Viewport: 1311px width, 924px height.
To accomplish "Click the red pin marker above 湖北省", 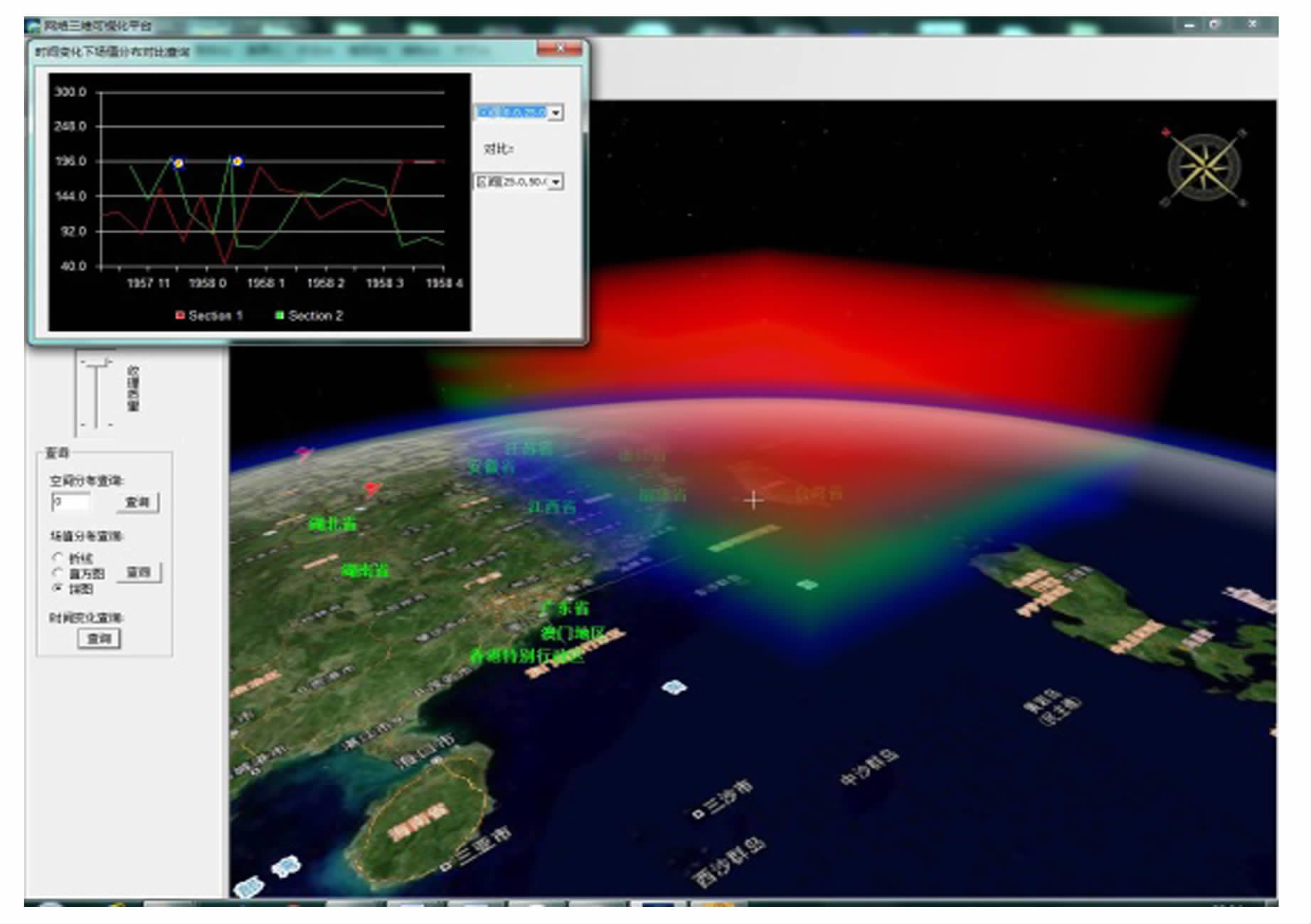I will pyautogui.click(x=371, y=488).
